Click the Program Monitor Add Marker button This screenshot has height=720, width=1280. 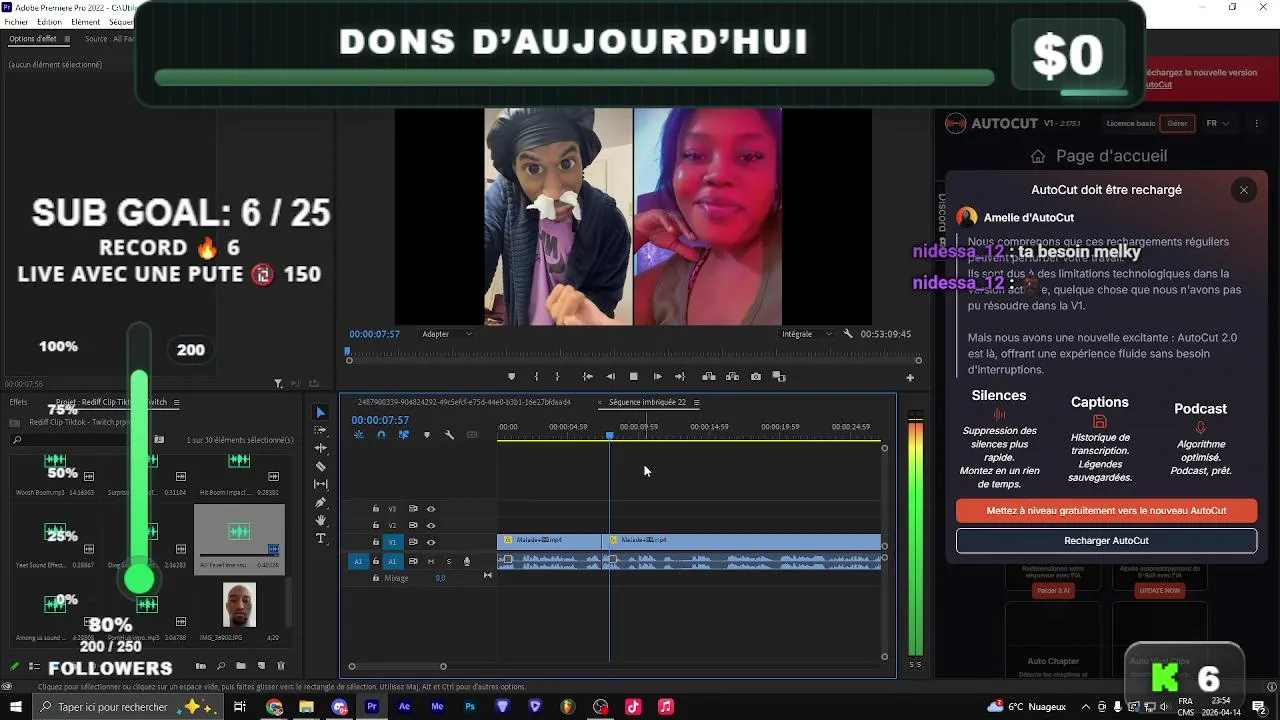pyautogui.click(x=512, y=377)
